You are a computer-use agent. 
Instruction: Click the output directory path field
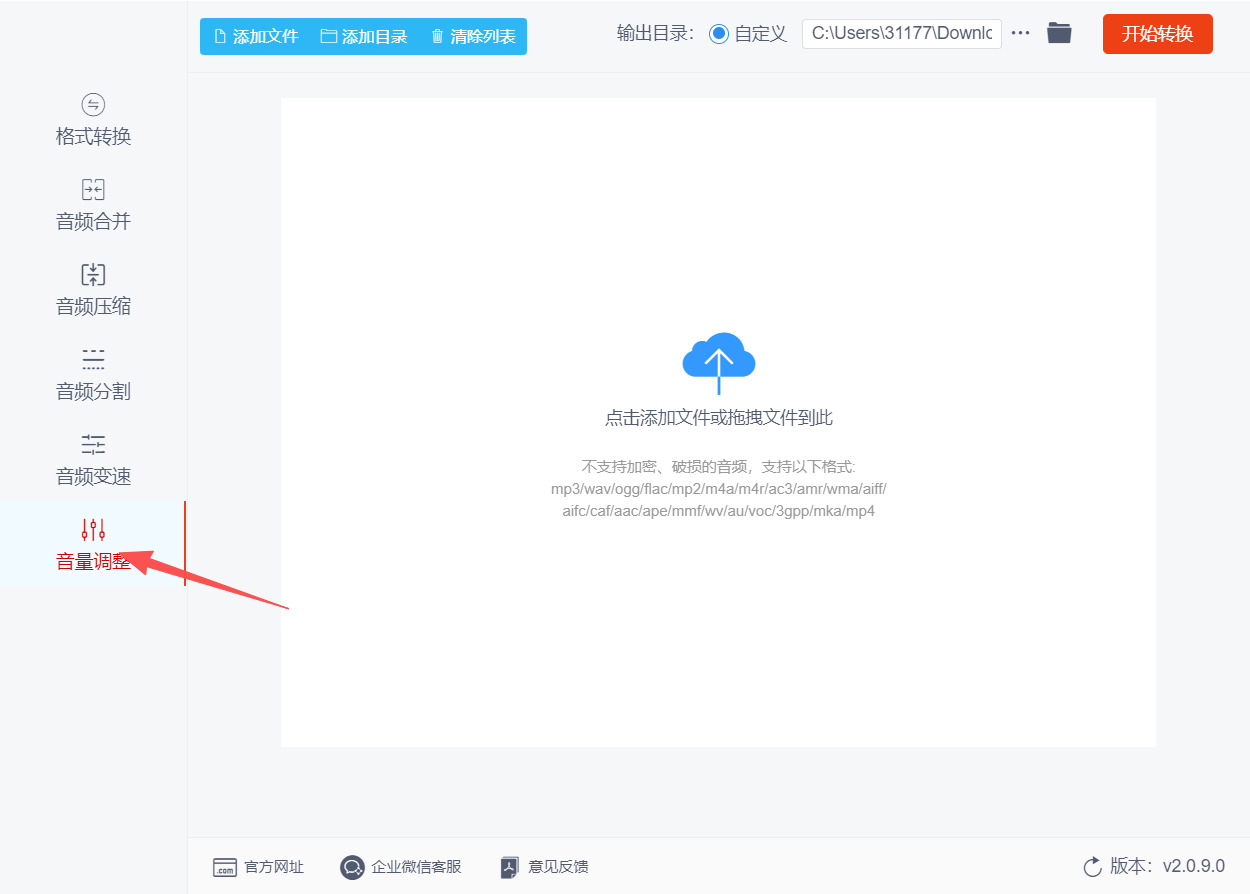[902, 33]
